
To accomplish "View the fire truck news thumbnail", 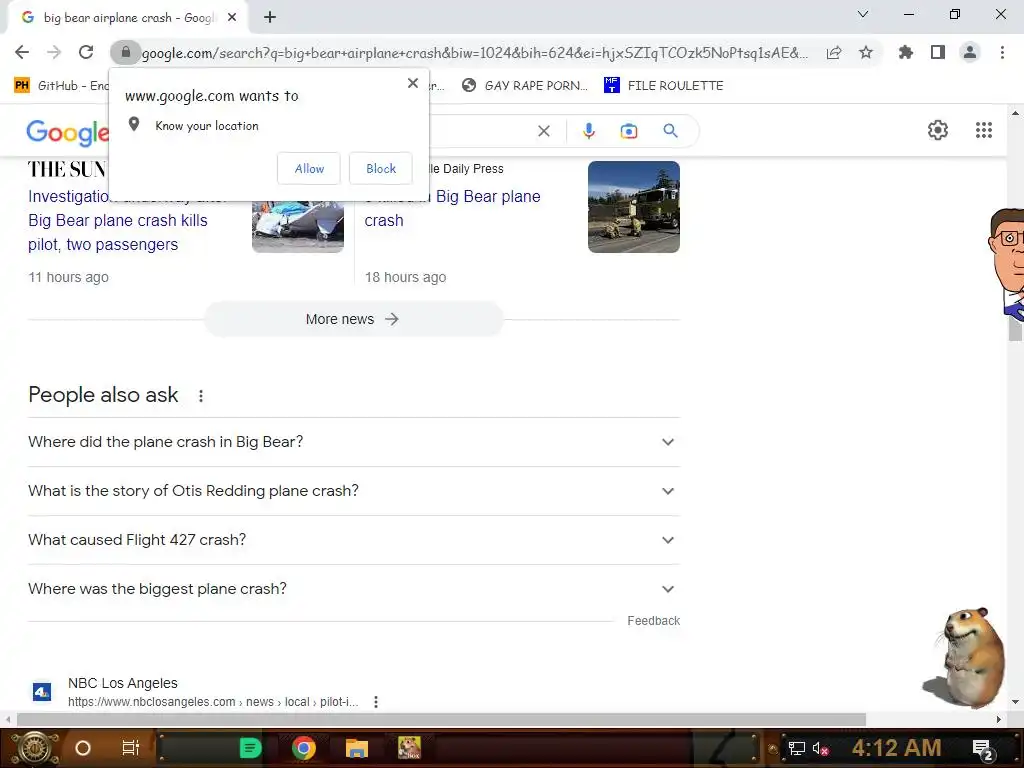I will tap(633, 207).
